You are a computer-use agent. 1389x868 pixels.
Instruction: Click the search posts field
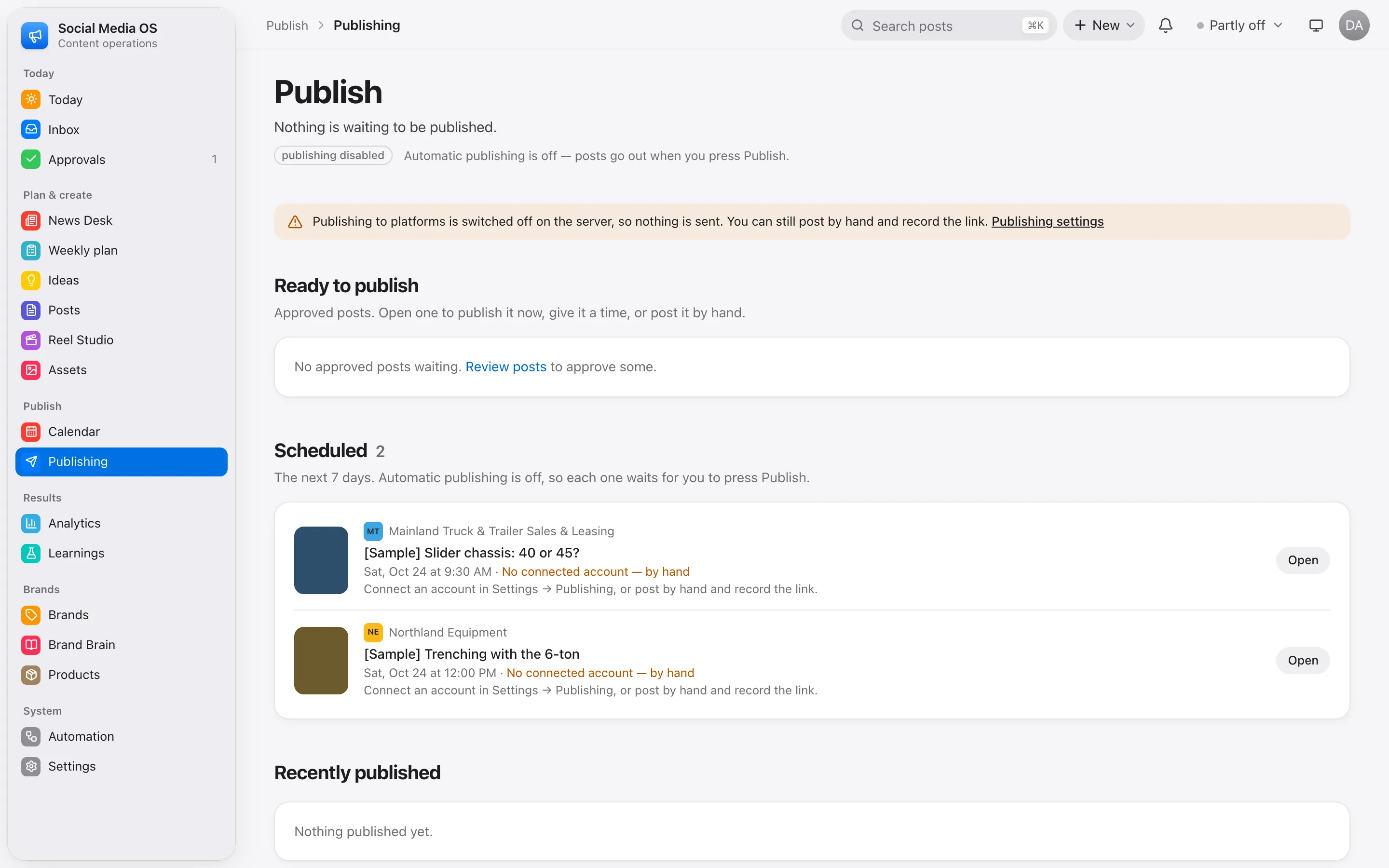[949, 25]
